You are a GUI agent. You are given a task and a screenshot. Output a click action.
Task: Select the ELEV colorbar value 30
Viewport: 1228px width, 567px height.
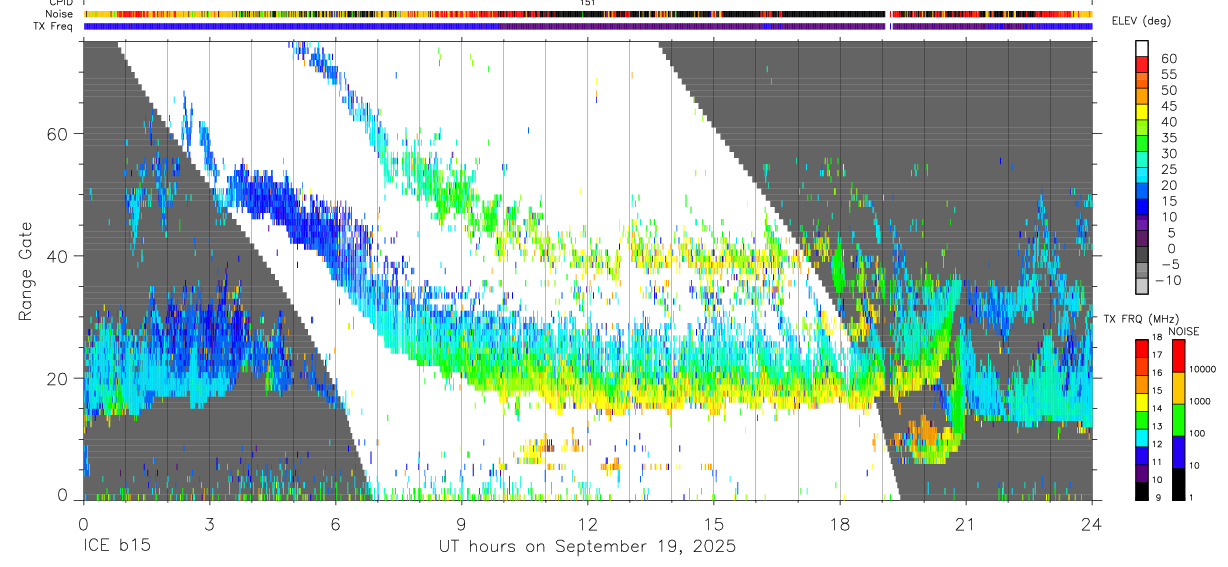1167,153
